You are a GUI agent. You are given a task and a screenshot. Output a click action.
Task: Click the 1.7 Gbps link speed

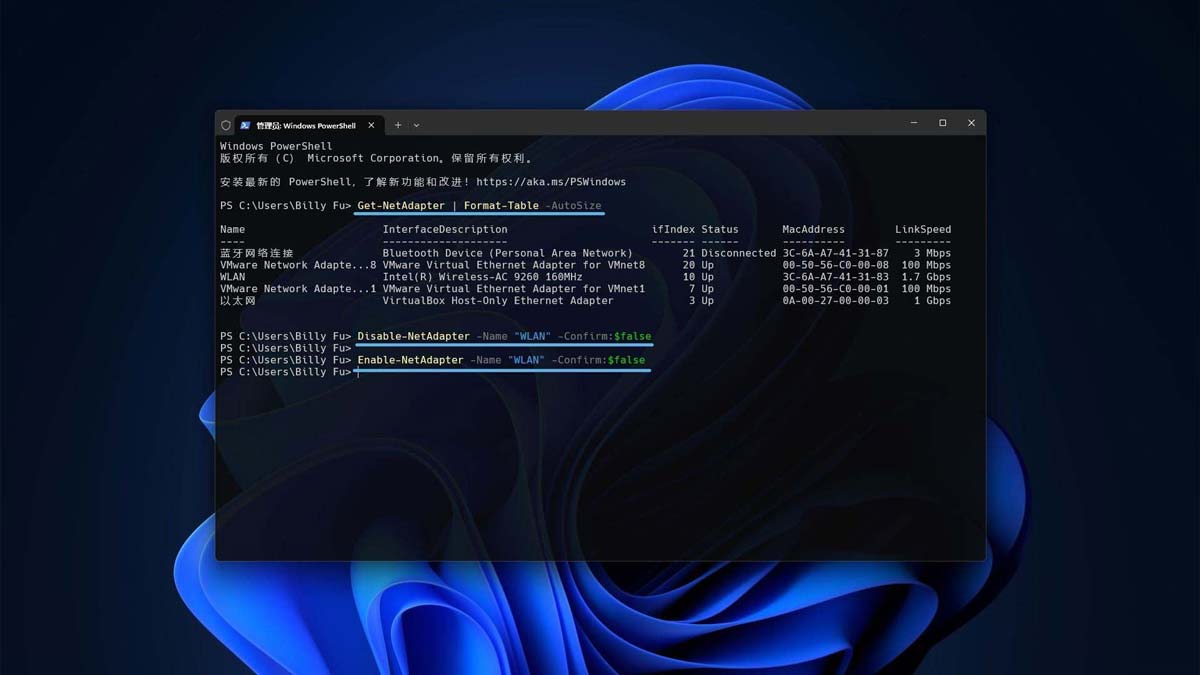926,277
